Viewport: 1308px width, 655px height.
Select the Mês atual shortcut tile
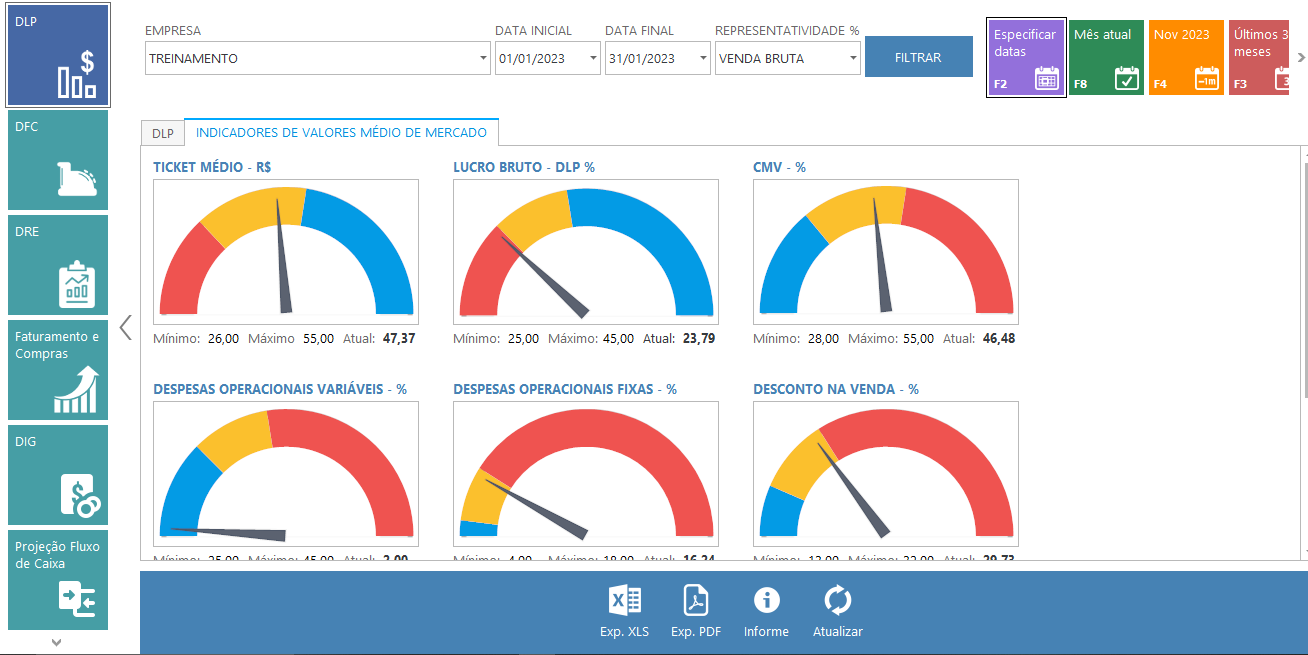point(1106,57)
